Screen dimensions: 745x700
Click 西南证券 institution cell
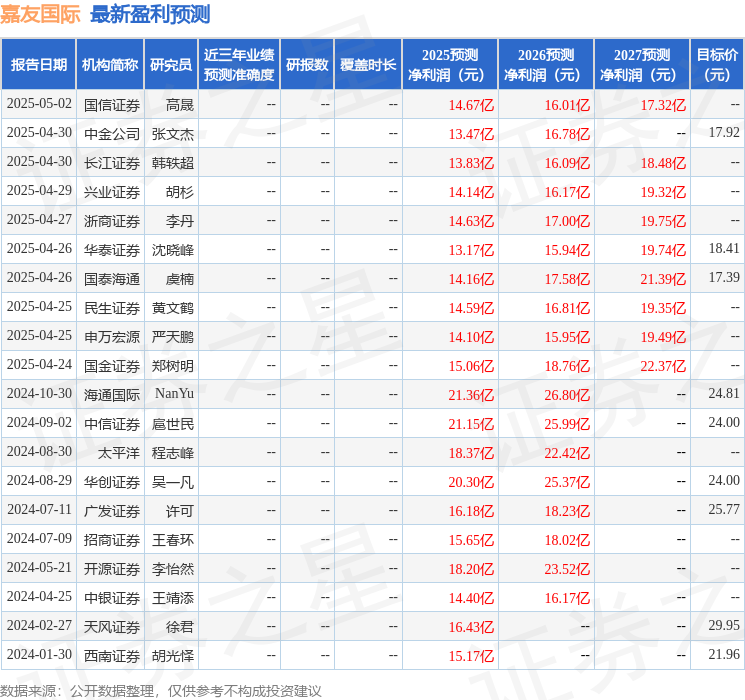(112, 655)
